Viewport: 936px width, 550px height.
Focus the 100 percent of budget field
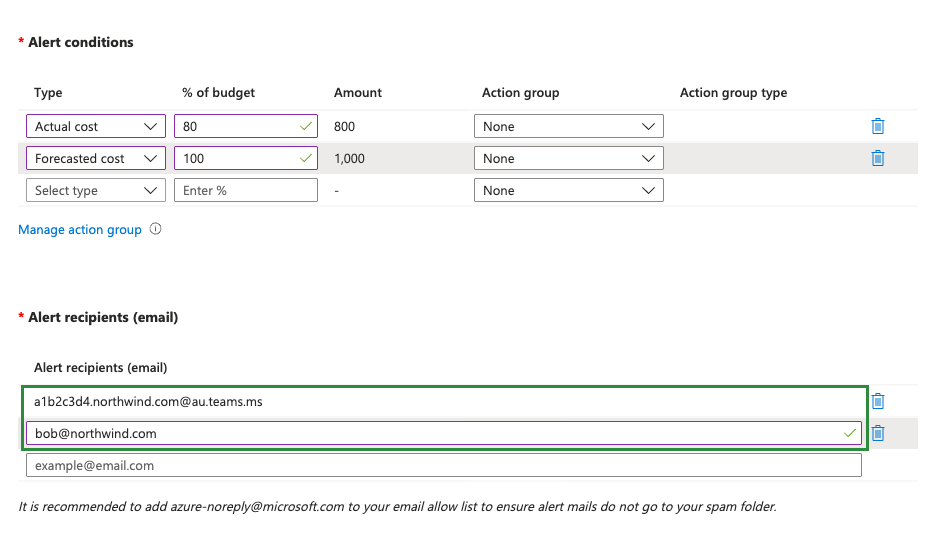tap(246, 159)
